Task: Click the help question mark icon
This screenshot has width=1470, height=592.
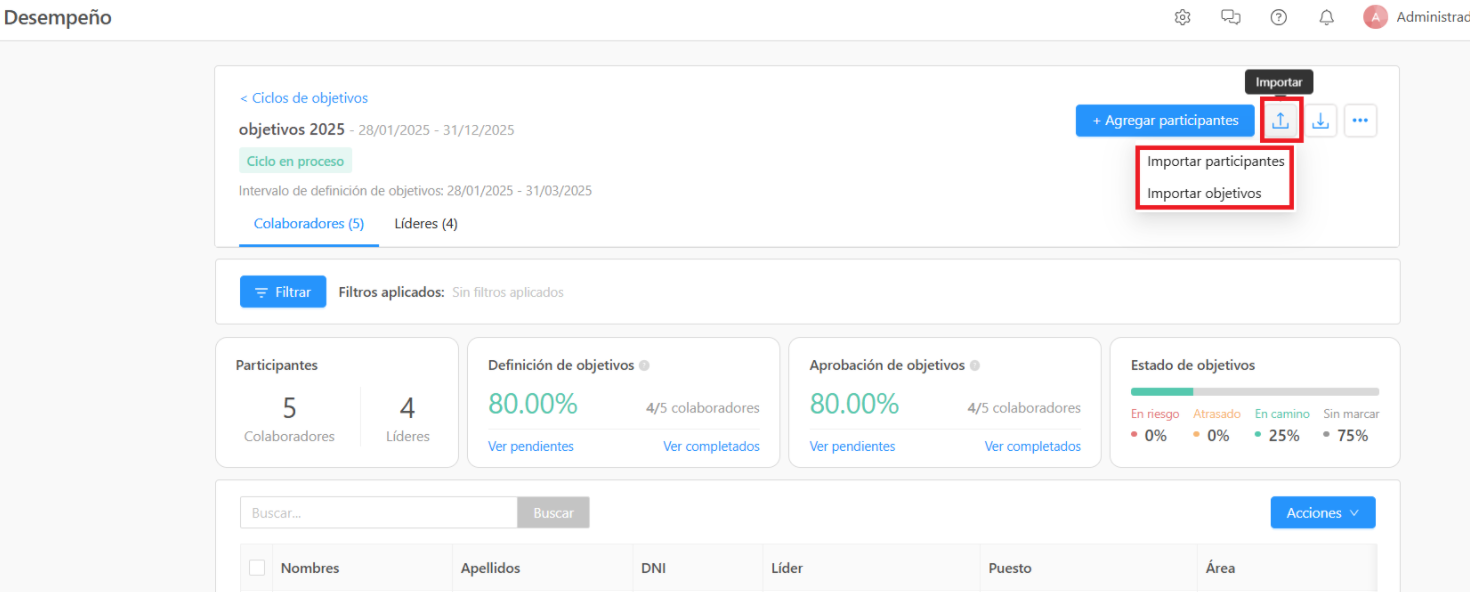Action: click(1278, 17)
